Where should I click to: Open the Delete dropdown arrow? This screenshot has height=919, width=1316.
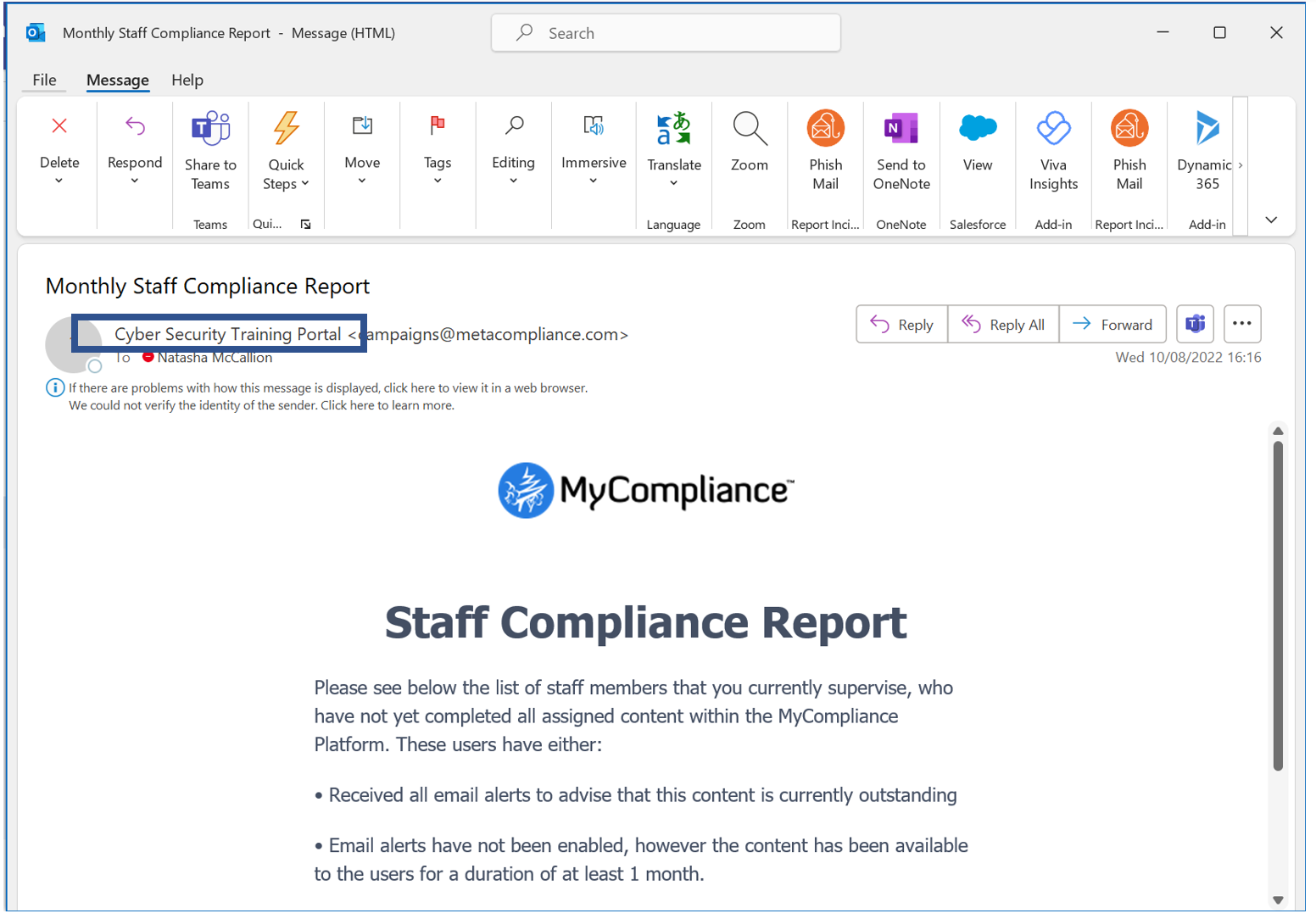click(x=59, y=181)
